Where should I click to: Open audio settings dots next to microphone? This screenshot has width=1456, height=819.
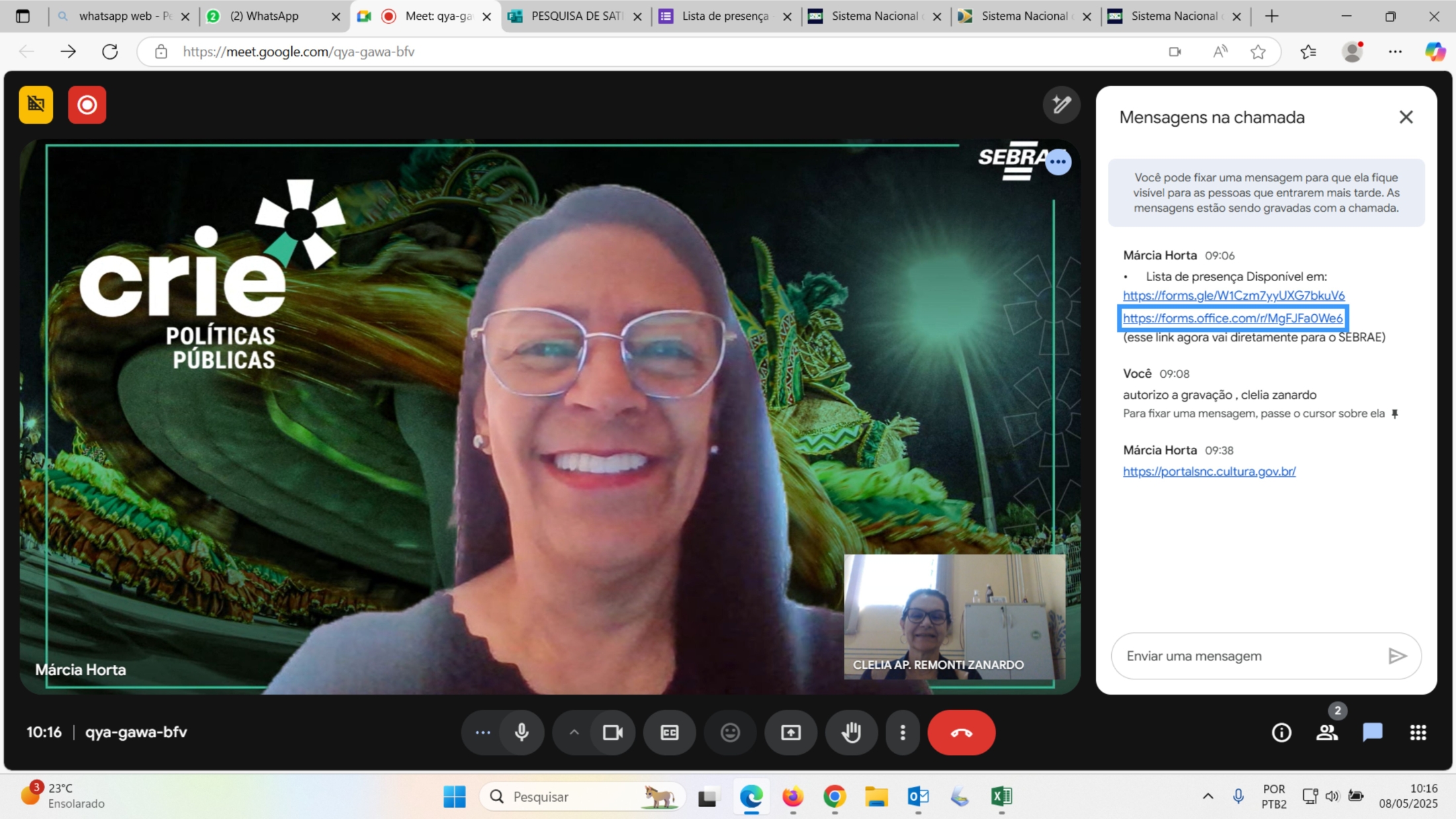[x=482, y=732]
